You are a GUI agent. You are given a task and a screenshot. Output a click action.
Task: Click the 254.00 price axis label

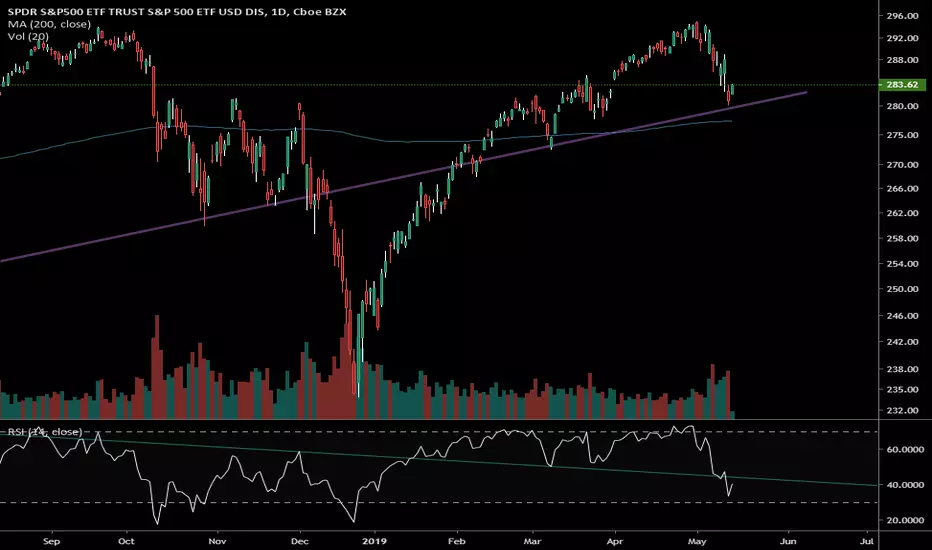tap(902, 264)
